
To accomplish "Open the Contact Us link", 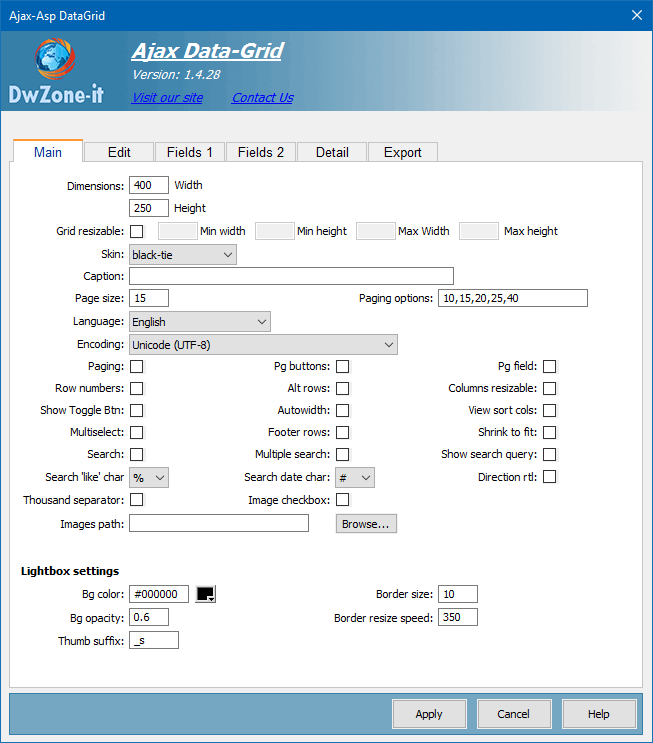I will point(263,98).
